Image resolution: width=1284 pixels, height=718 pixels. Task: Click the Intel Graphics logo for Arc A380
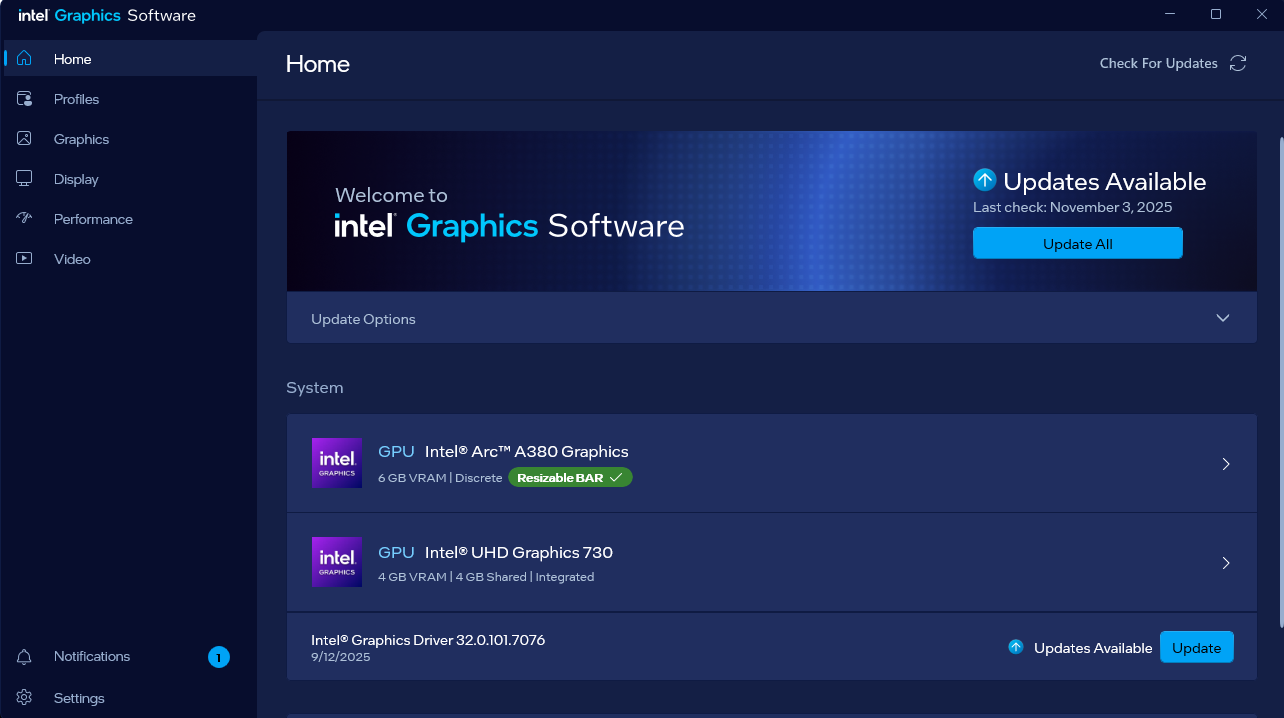tap(337, 463)
